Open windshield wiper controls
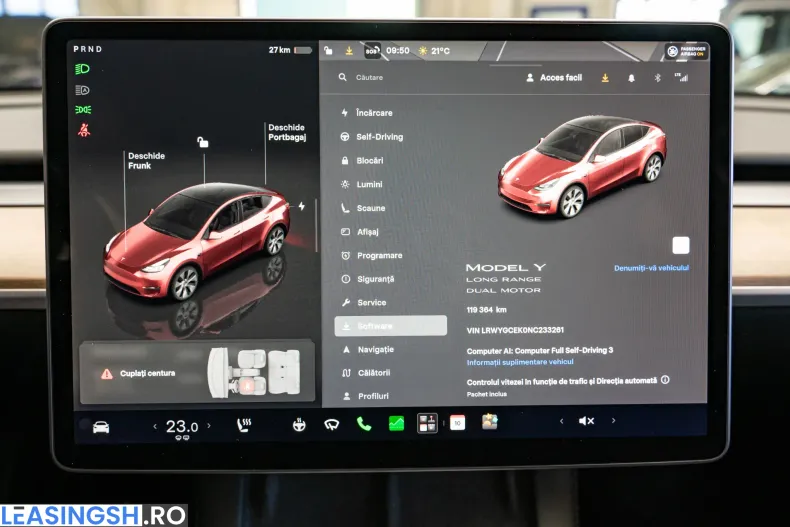The image size is (790, 527). (x=332, y=425)
